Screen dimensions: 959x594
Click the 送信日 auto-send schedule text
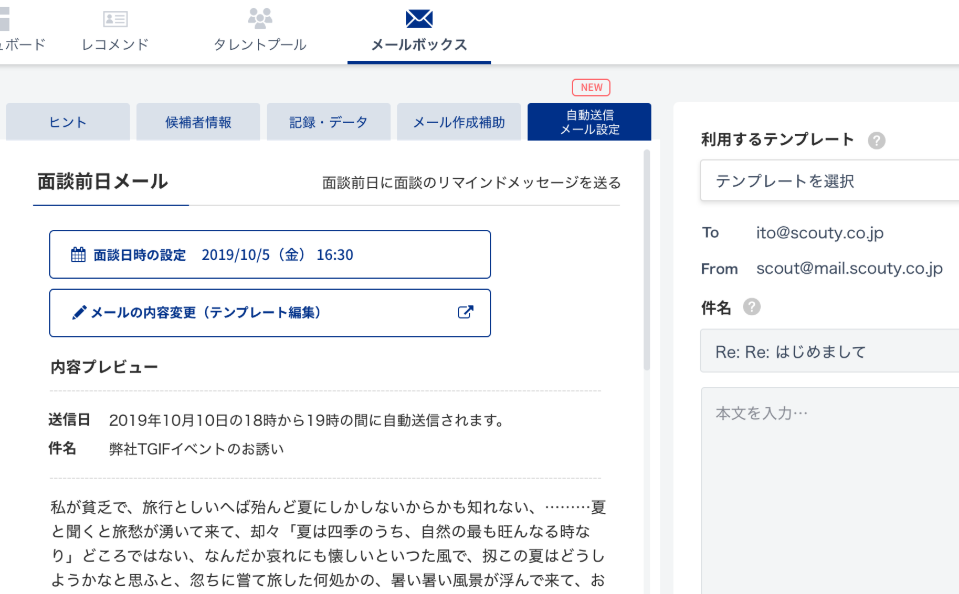307,420
